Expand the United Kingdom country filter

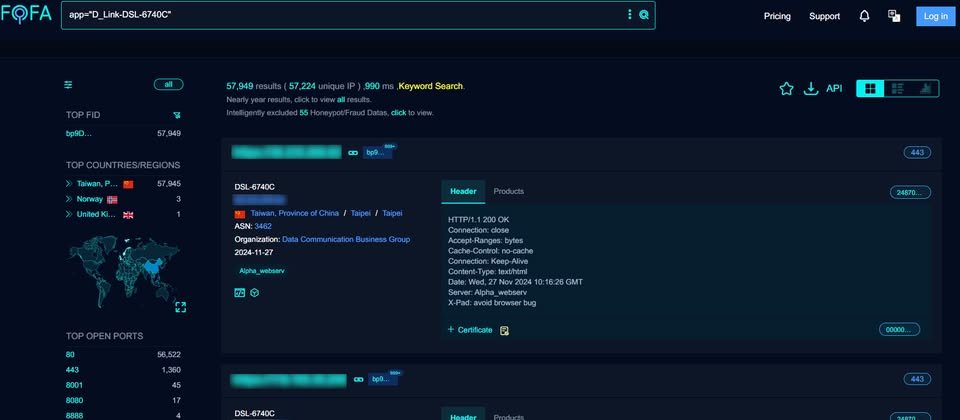click(x=69, y=214)
